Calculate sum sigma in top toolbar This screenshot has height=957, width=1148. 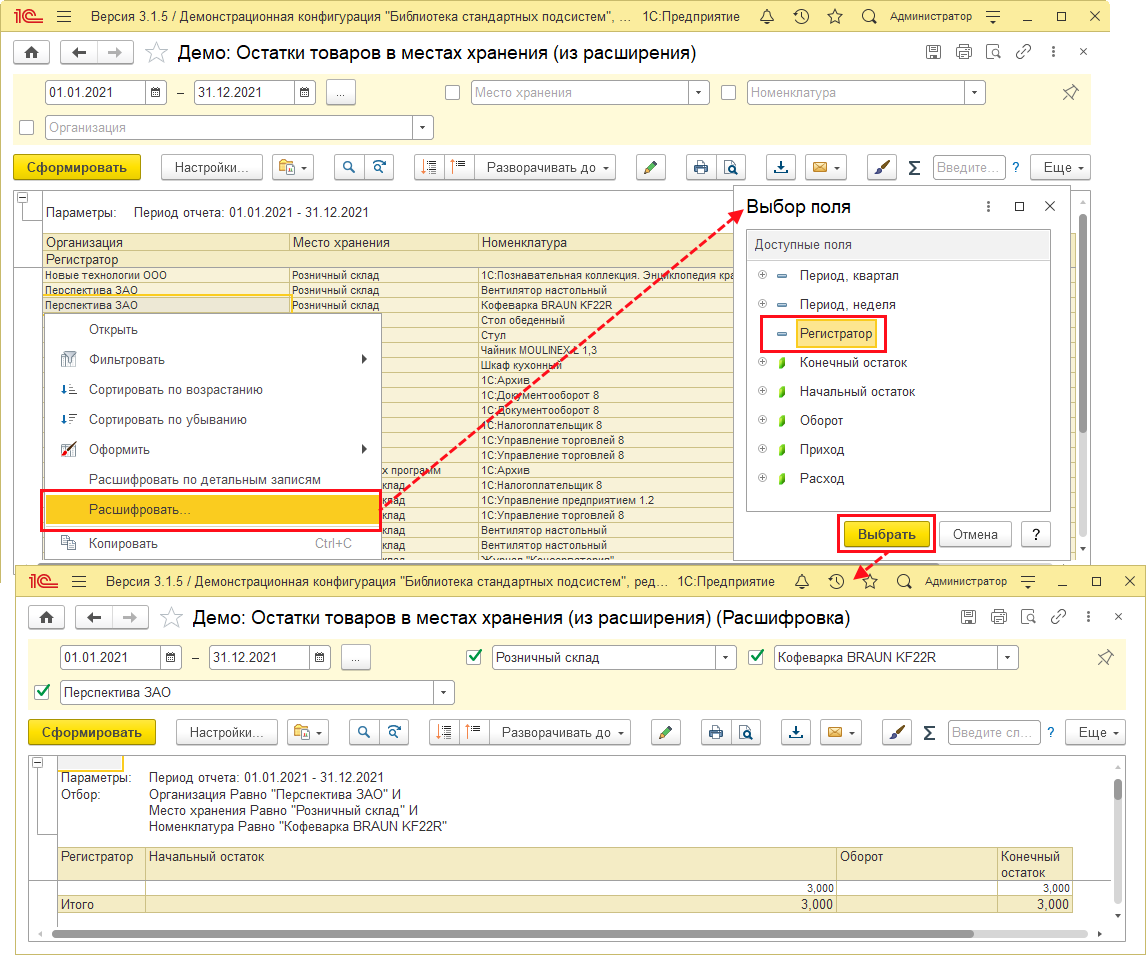click(914, 168)
